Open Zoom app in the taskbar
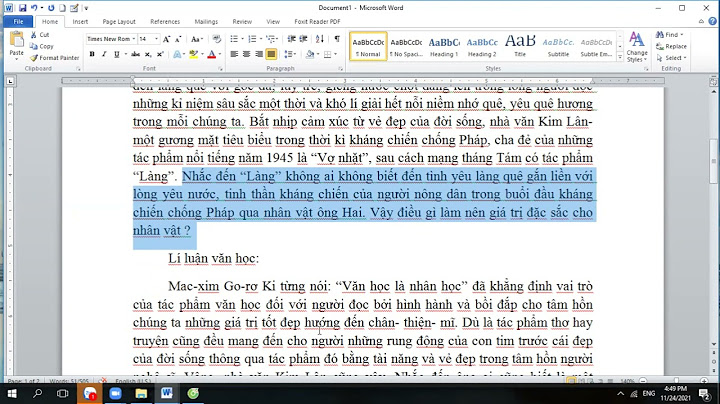Viewport: 720px width, 404px height. (x=115, y=393)
